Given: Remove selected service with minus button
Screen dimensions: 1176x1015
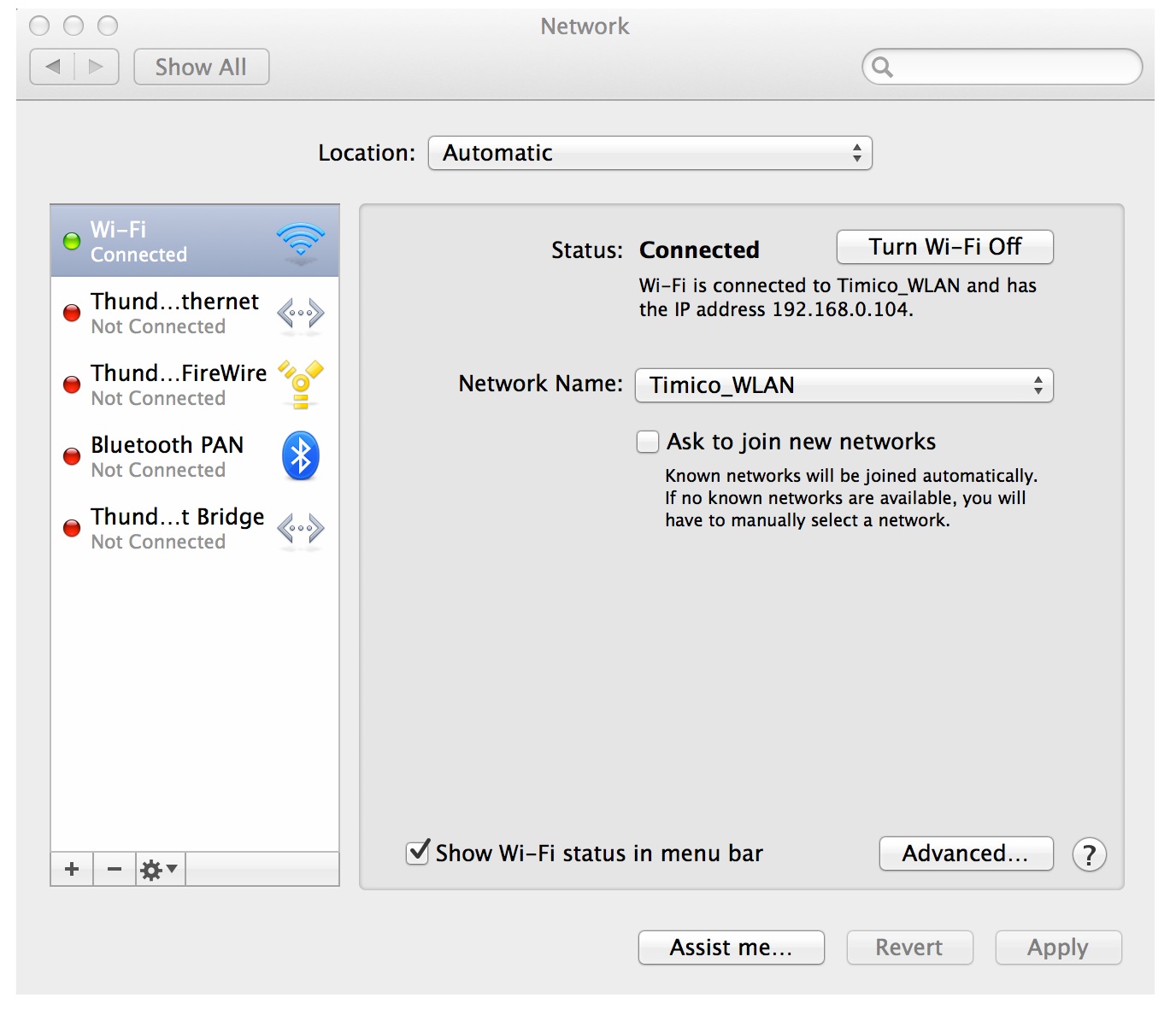Looking at the screenshot, I should pos(115,869).
